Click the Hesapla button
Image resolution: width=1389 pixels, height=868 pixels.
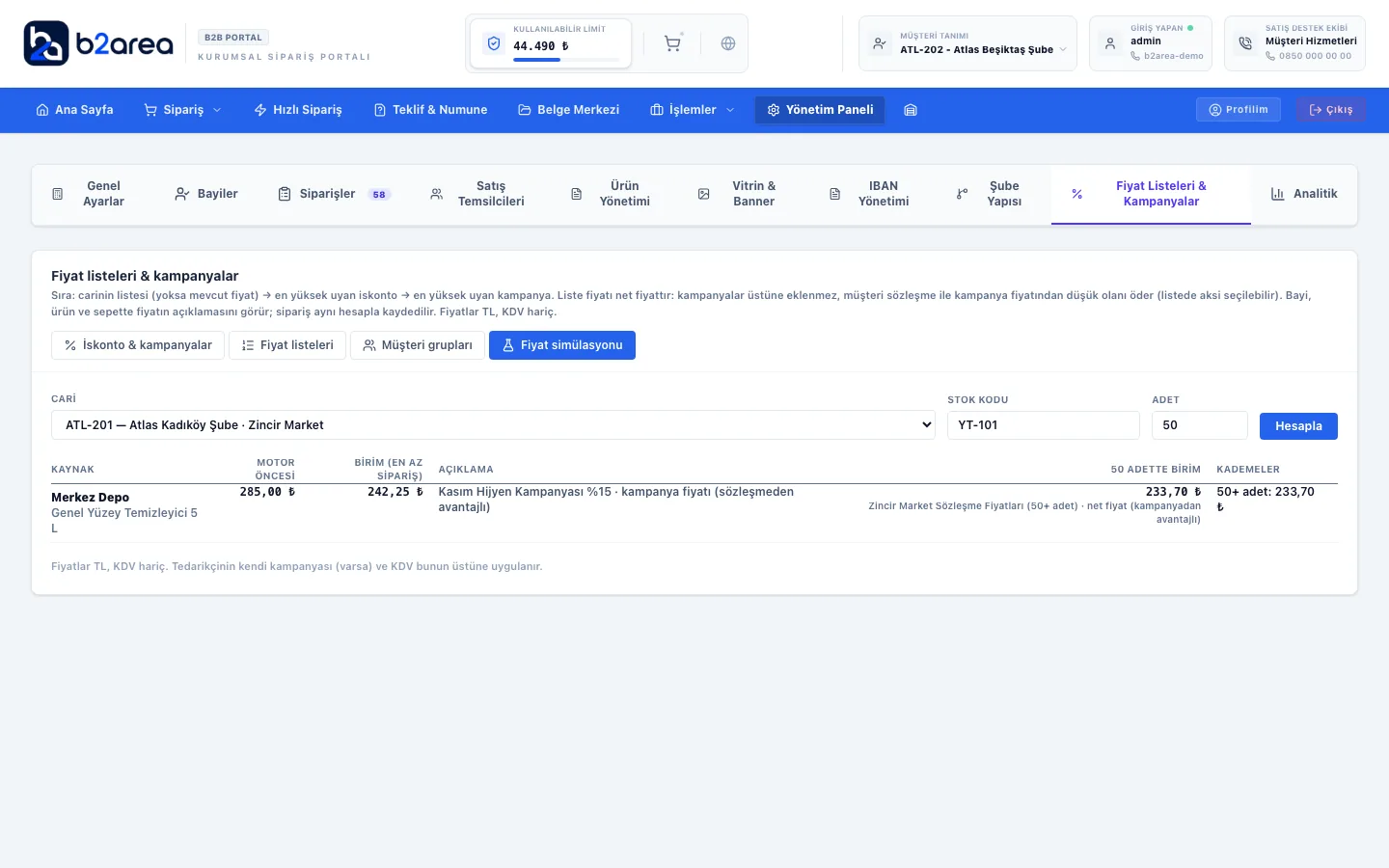pyautogui.click(x=1298, y=426)
